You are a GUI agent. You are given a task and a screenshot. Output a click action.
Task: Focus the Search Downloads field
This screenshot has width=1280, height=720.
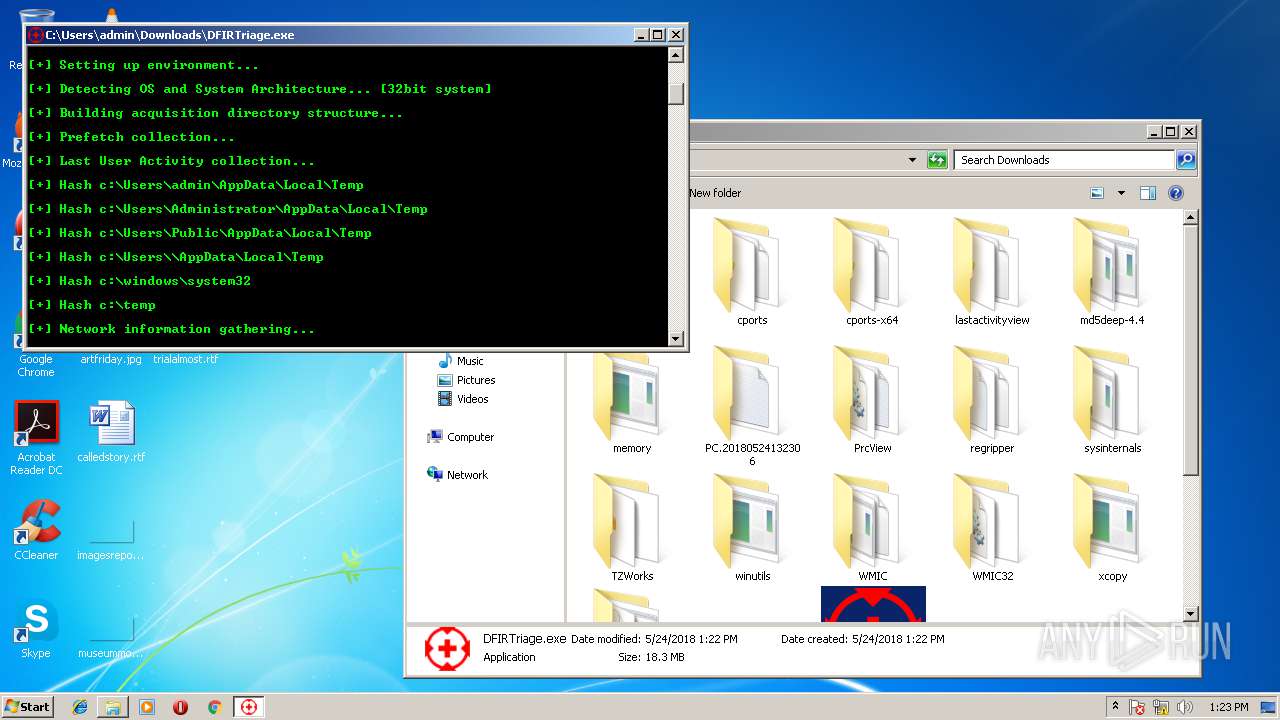[1065, 160]
